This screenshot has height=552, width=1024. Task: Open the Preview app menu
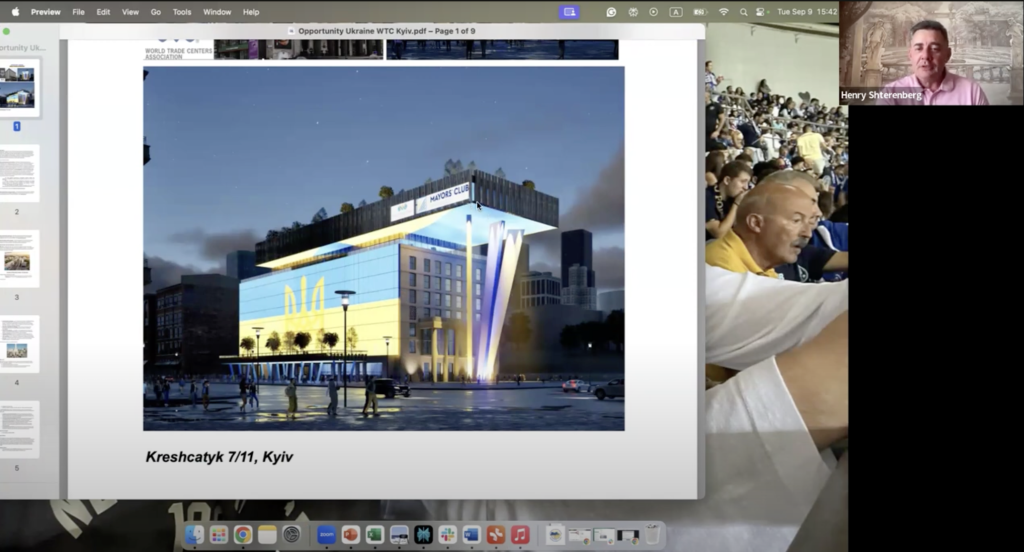[x=46, y=12]
